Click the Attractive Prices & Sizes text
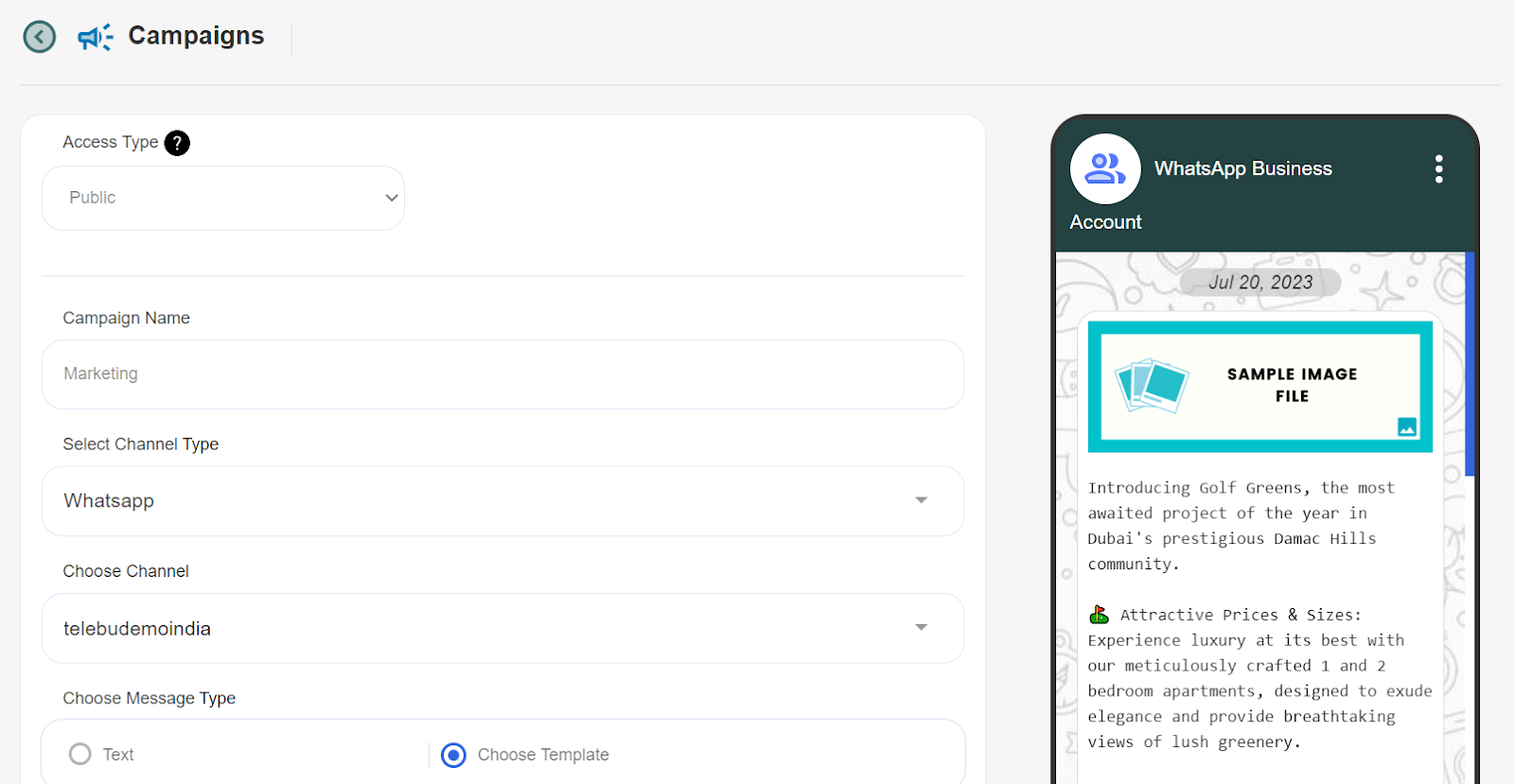The height and width of the screenshot is (784, 1514). [x=1241, y=615]
